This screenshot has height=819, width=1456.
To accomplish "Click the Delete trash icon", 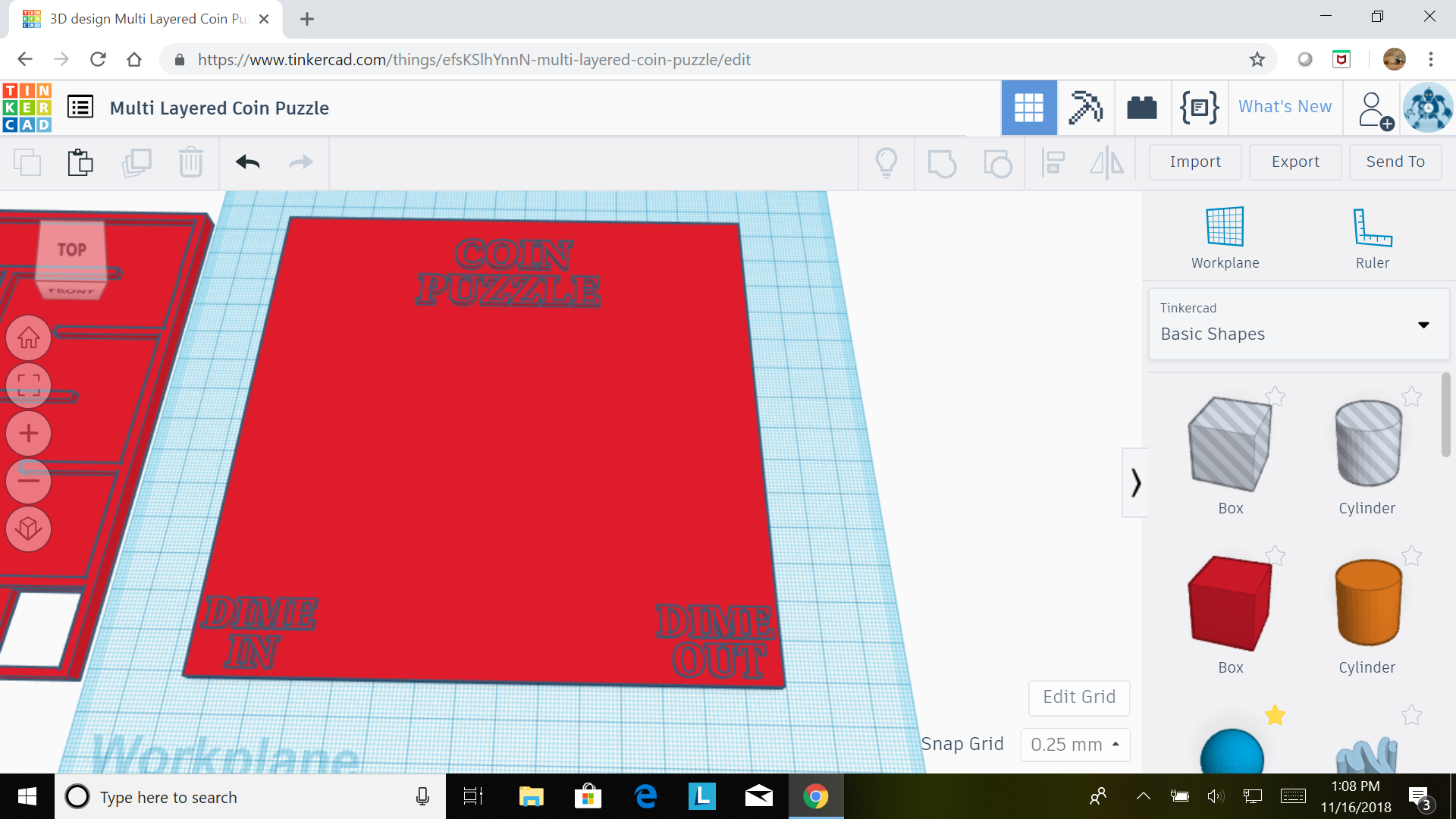I will coord(190,162).
